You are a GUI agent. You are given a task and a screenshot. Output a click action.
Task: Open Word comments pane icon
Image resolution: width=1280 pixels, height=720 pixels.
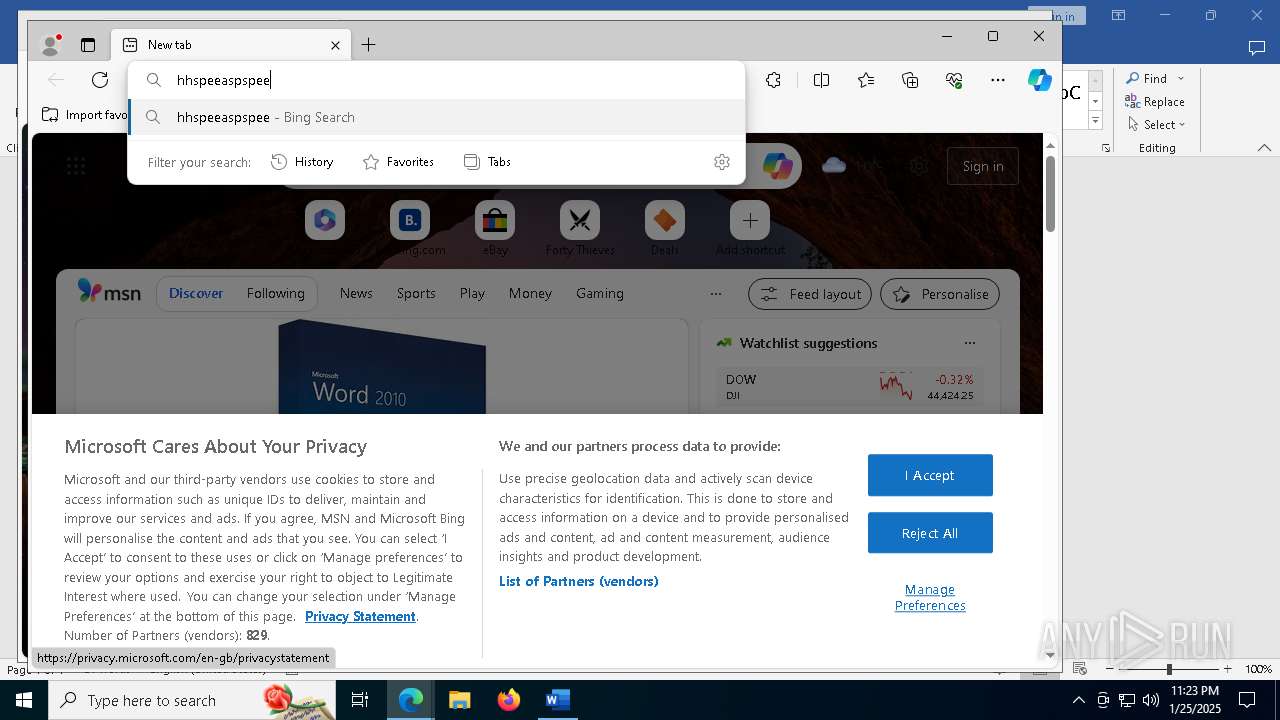point(1257,47)
